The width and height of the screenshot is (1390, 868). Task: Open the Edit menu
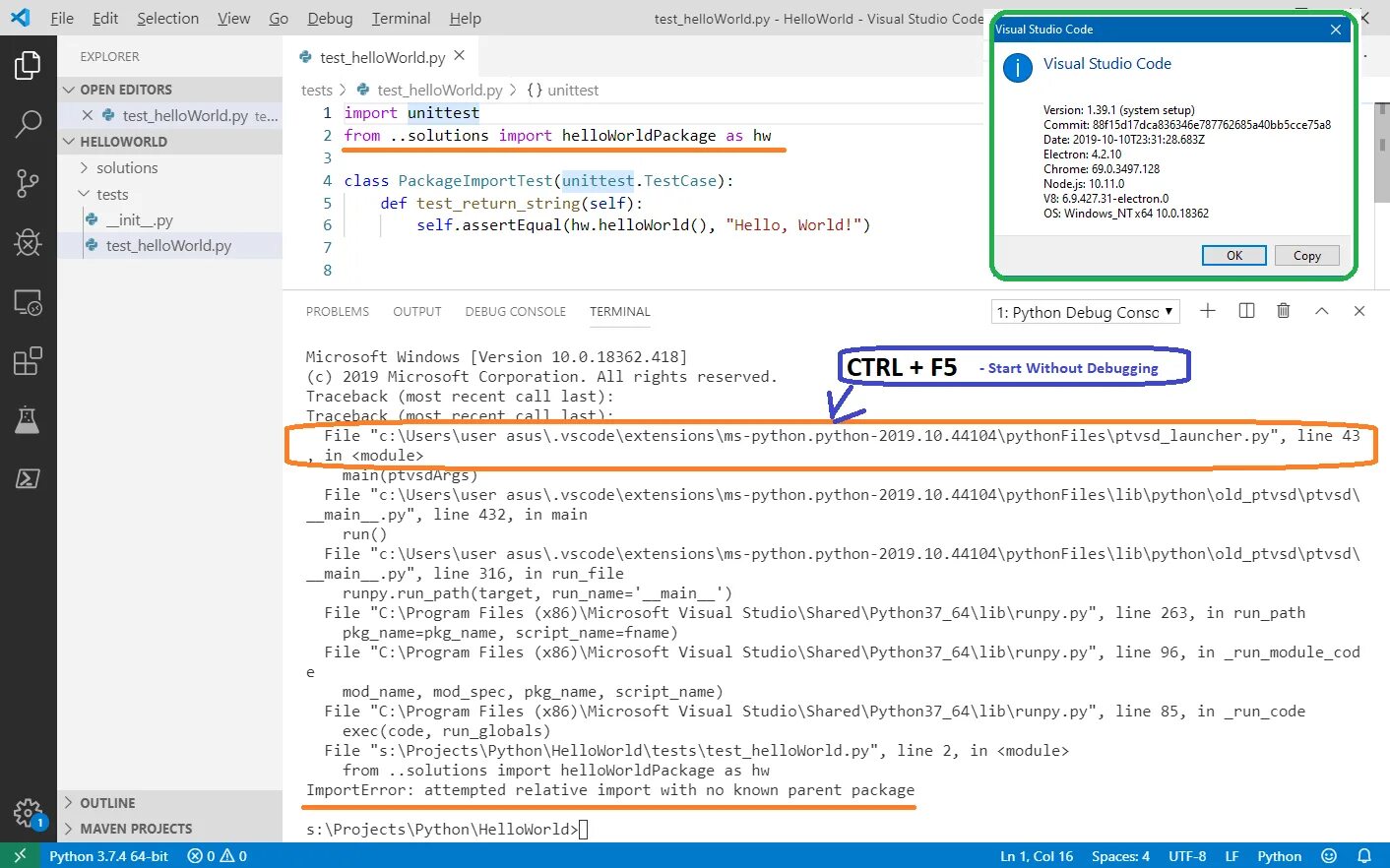click(x=105, y=18)
